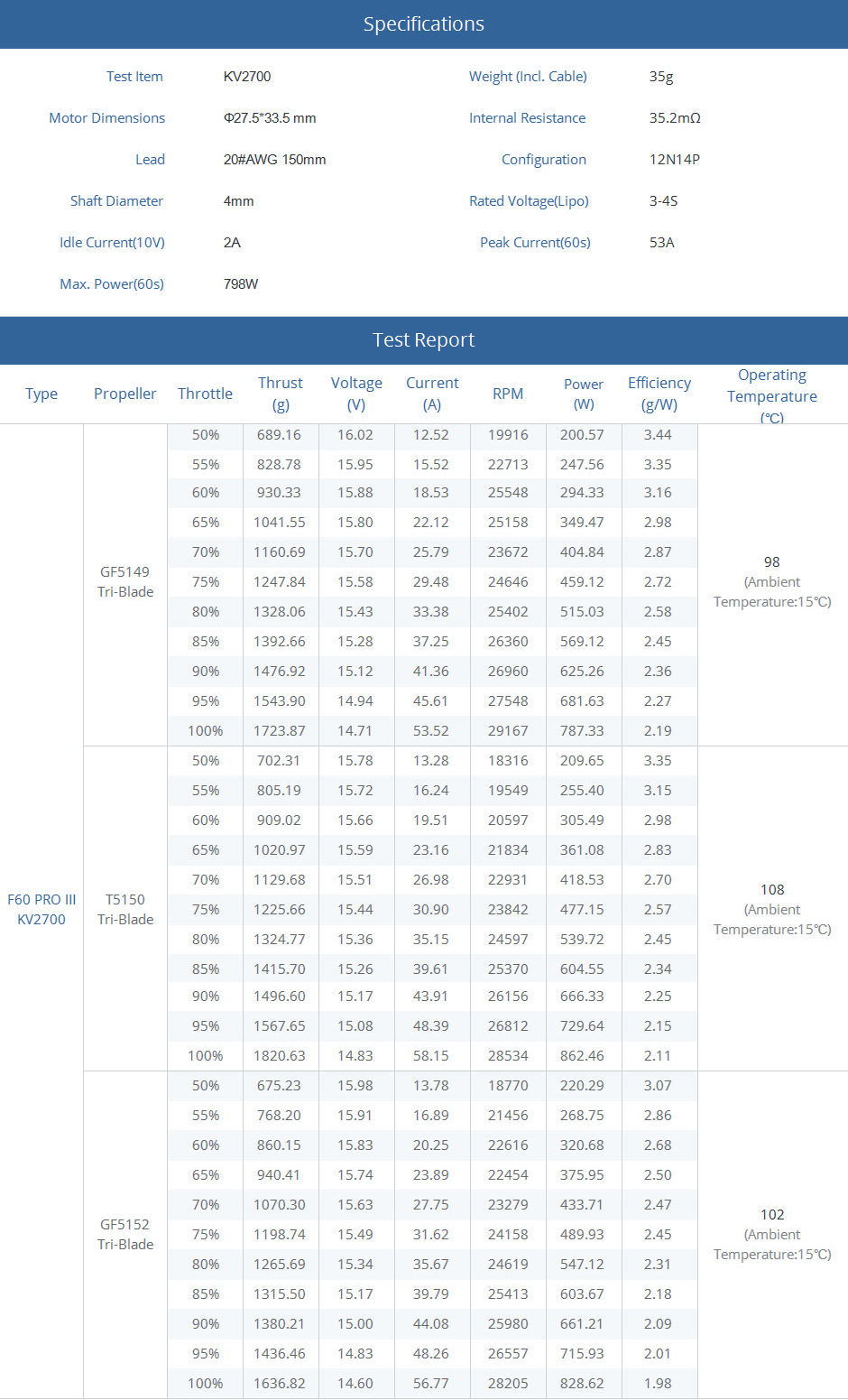Click the Peak Current(60s) label

(535, 243)
